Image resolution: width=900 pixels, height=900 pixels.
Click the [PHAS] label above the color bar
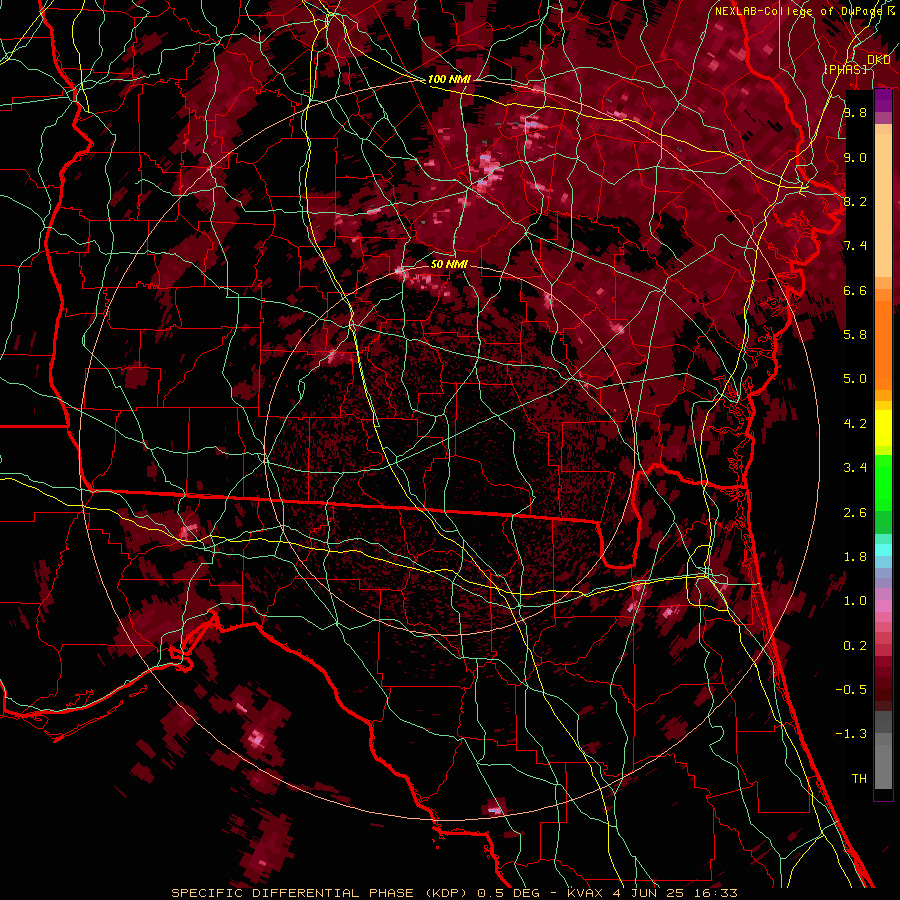(845, 69)
